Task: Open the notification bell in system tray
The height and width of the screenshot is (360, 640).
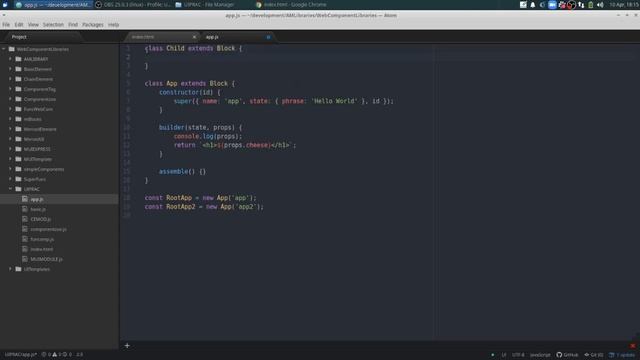Action: (533, 5)
